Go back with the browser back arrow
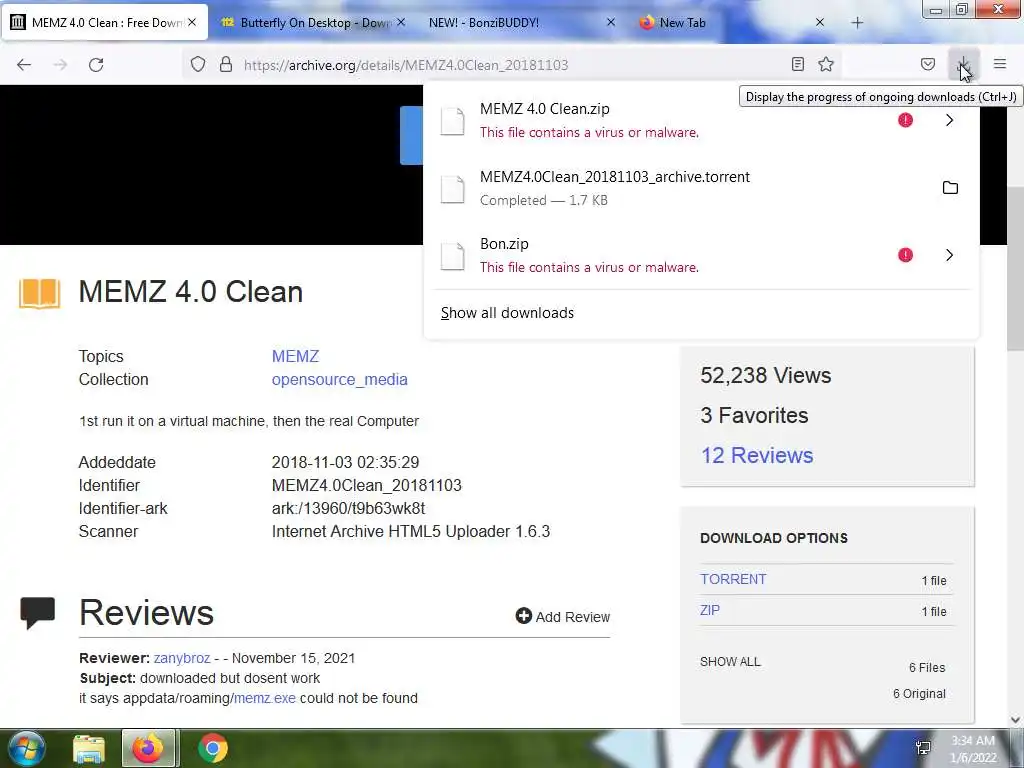1024x768 pixels. pos(24,65)
